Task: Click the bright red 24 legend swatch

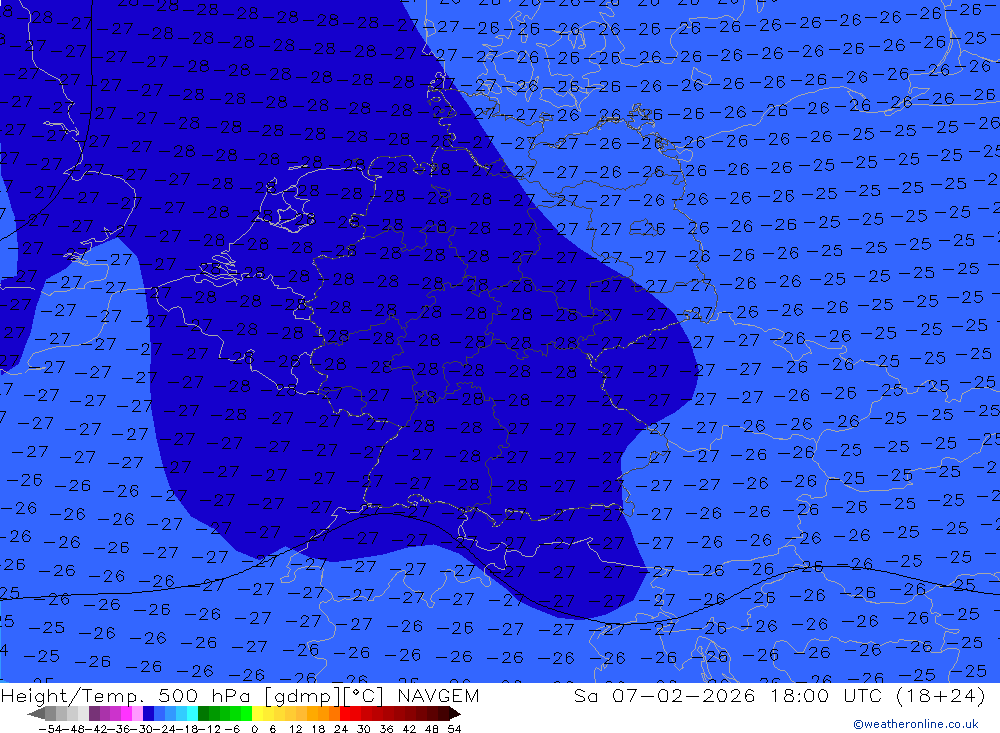Action: tap(345, 714)
